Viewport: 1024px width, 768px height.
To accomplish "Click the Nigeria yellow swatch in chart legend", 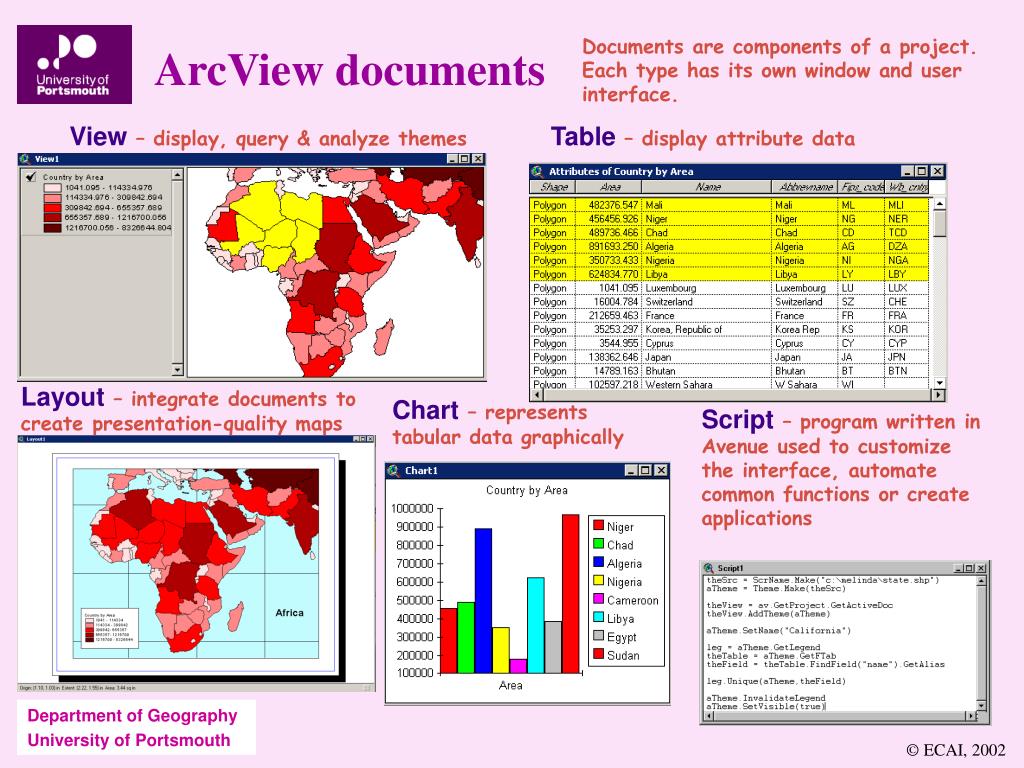I will pos(598,580).
